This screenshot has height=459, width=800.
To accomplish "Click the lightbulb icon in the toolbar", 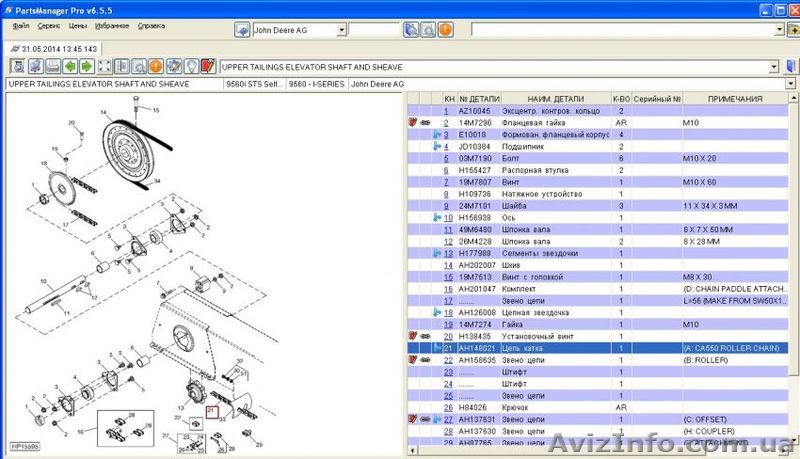I will click(x=190, y=66).
